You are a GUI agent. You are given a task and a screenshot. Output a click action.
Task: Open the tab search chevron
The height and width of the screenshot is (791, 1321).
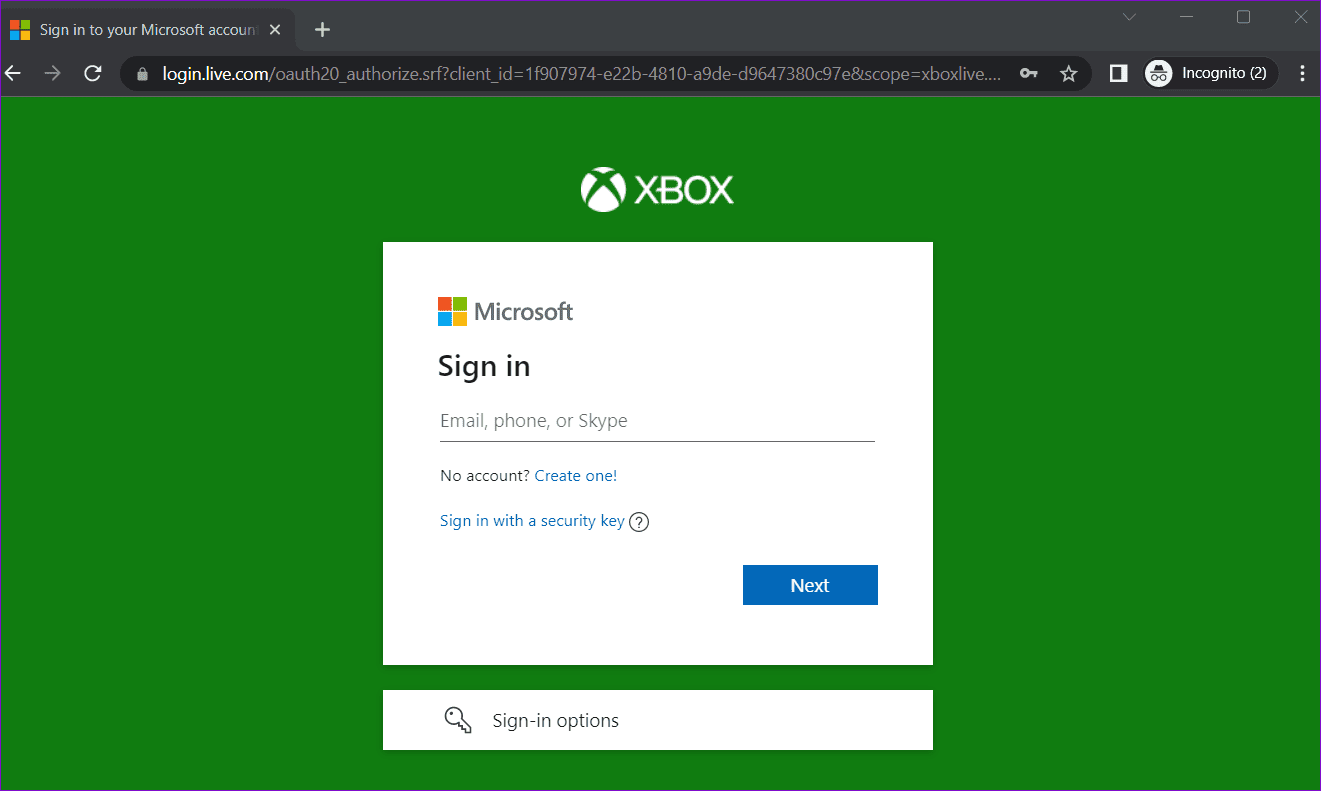(x=1129, y=17)
